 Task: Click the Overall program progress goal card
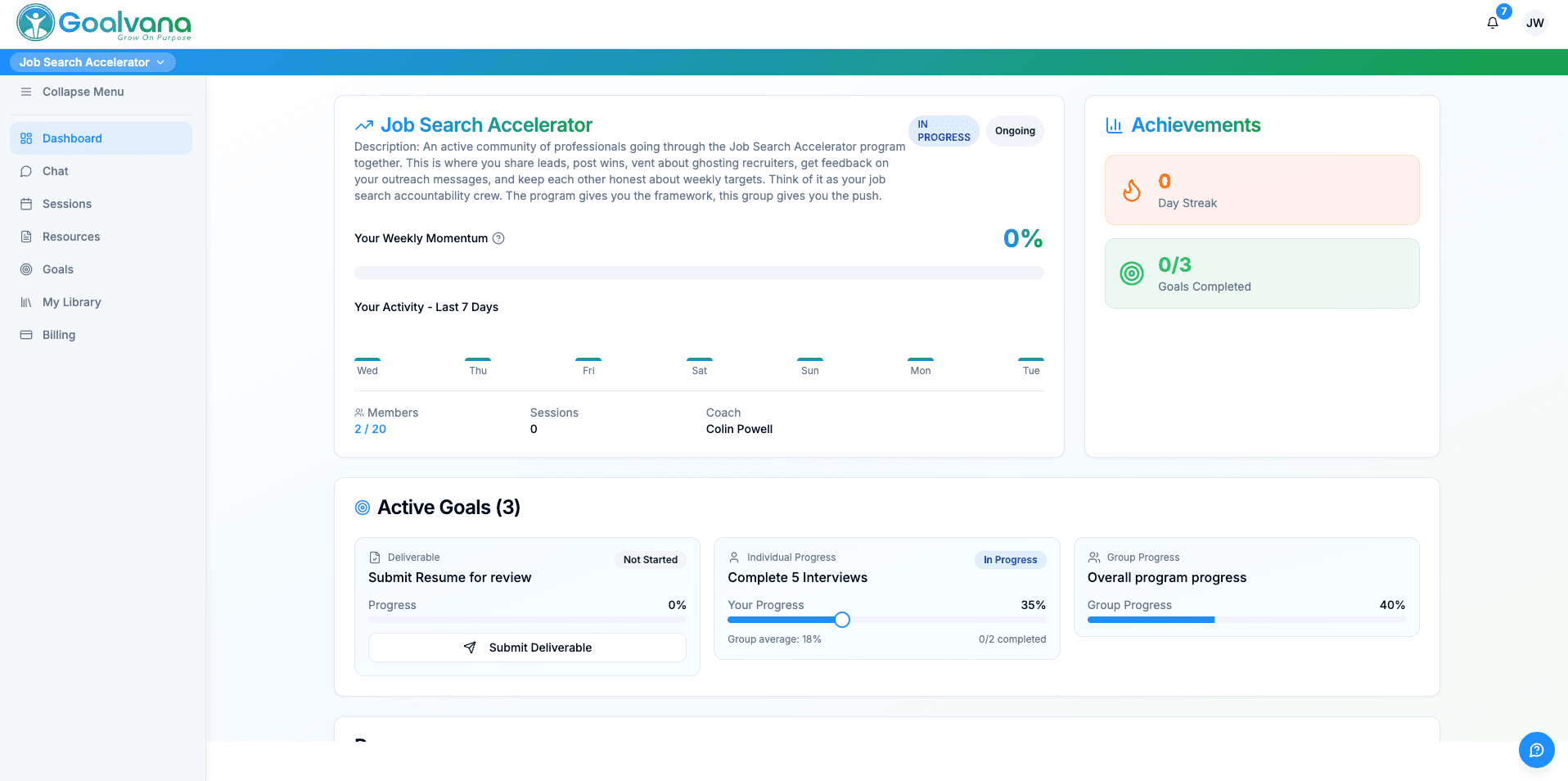click(x=1246, y=586)
